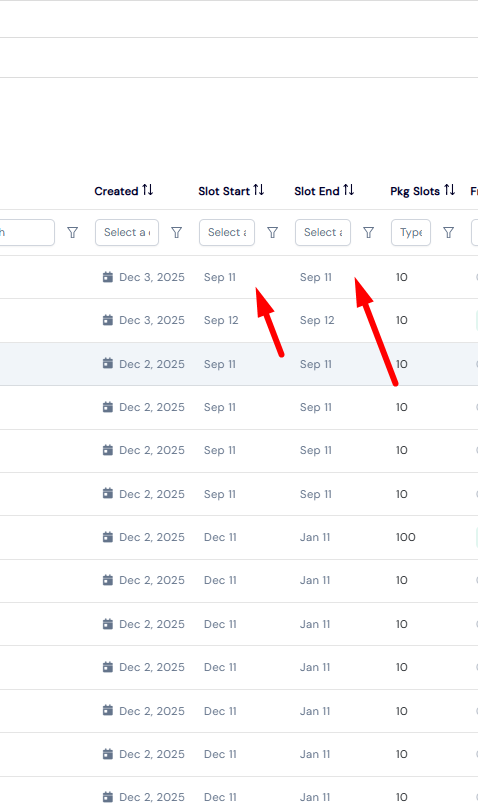The width and height of the screenshot is (478, 807).
Task: Open filter funnel beside leftmost search field
Action: coord(73,233)
